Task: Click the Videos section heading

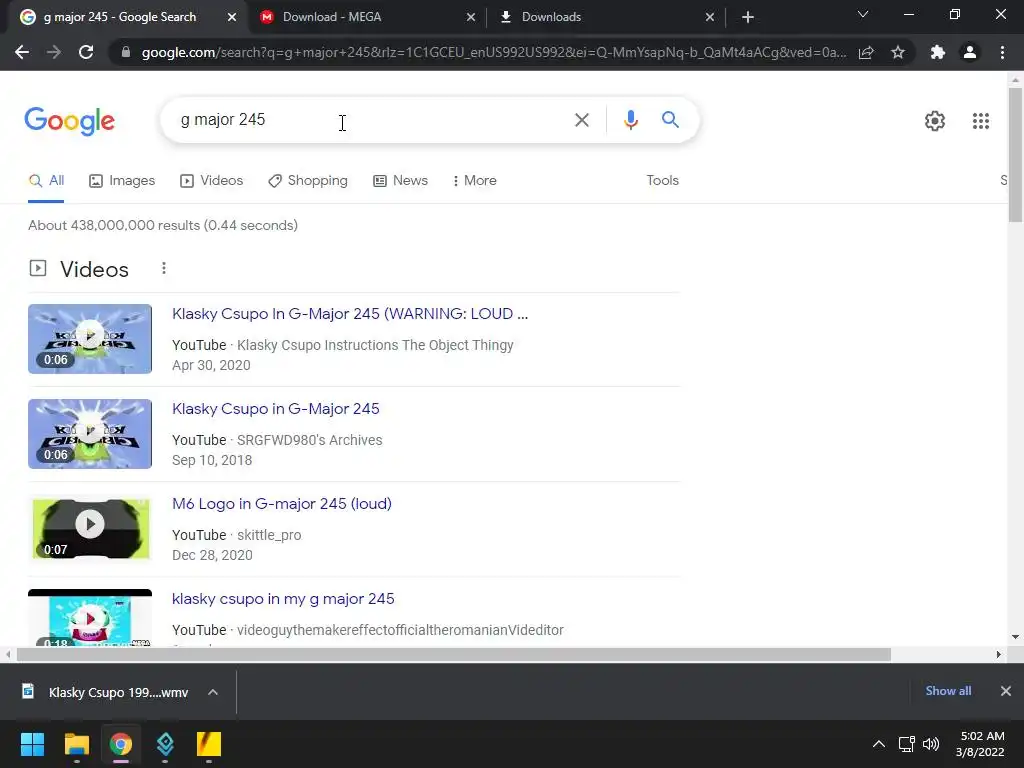Action: (x=94, y=270)
